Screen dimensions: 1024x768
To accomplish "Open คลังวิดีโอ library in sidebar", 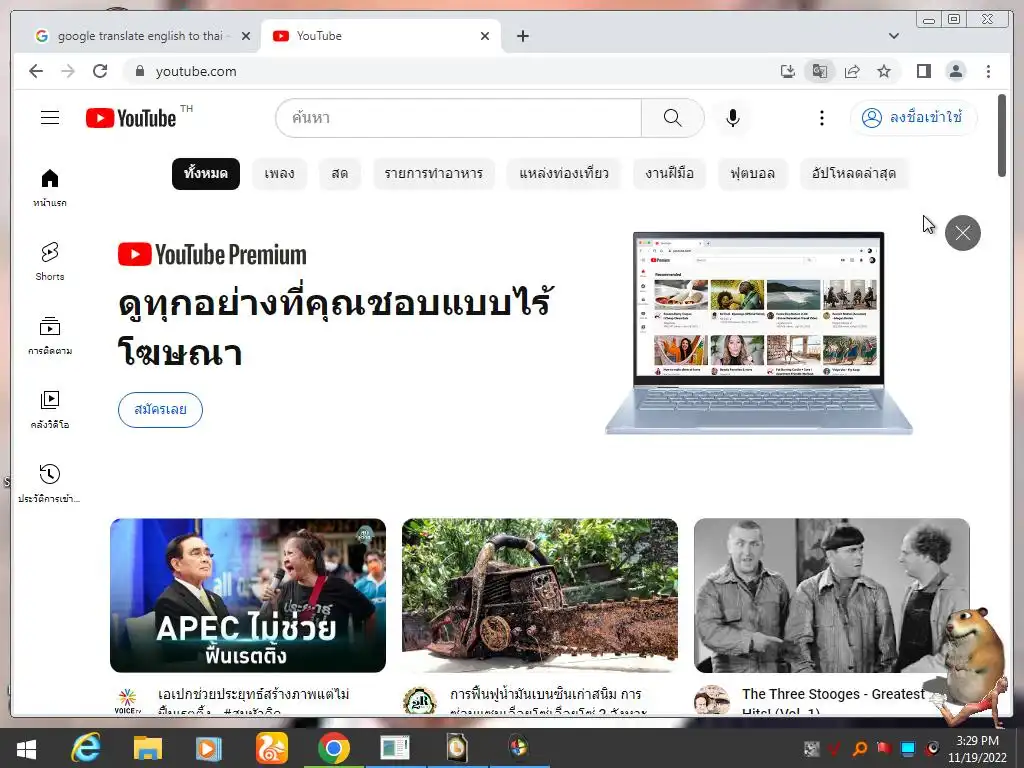I will tap(50, 409).
